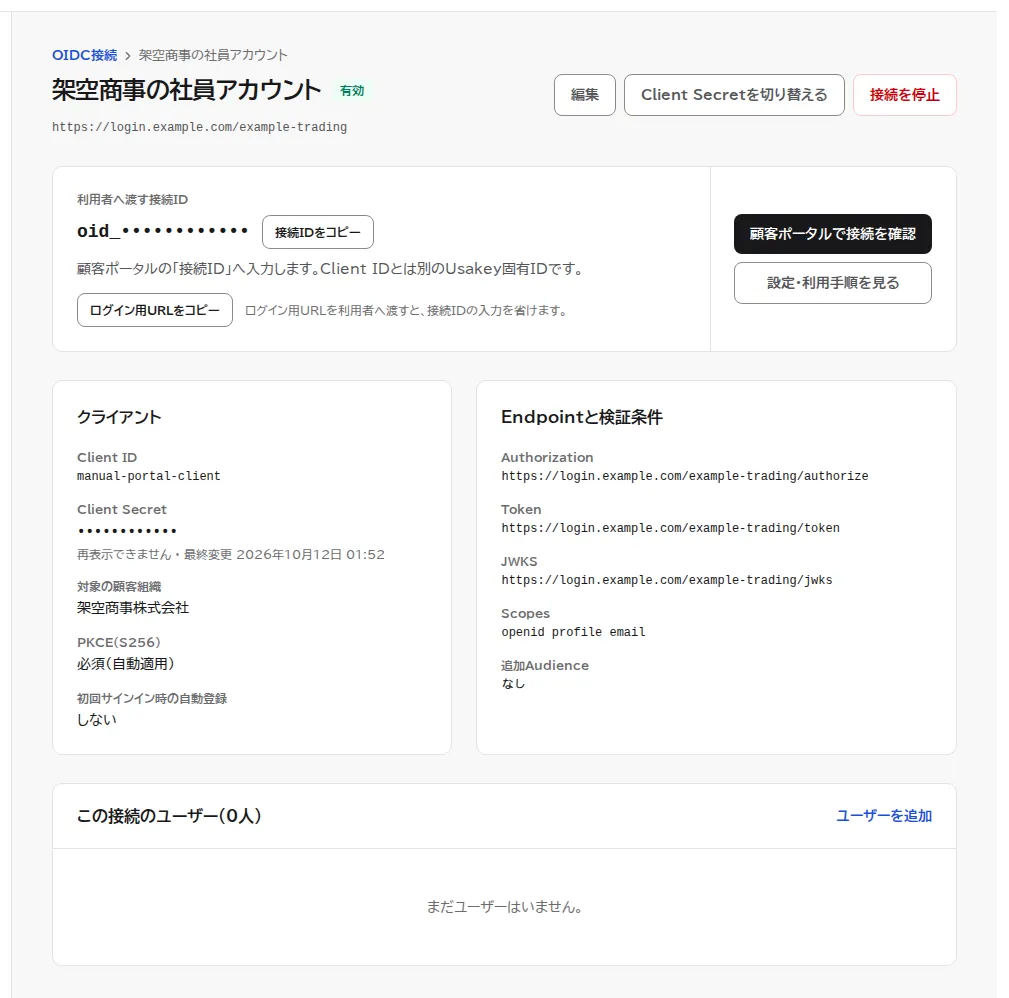Click ログイン用URLをコピー button
This screenshot has width=1009, height=998.
tap(154, 310)
